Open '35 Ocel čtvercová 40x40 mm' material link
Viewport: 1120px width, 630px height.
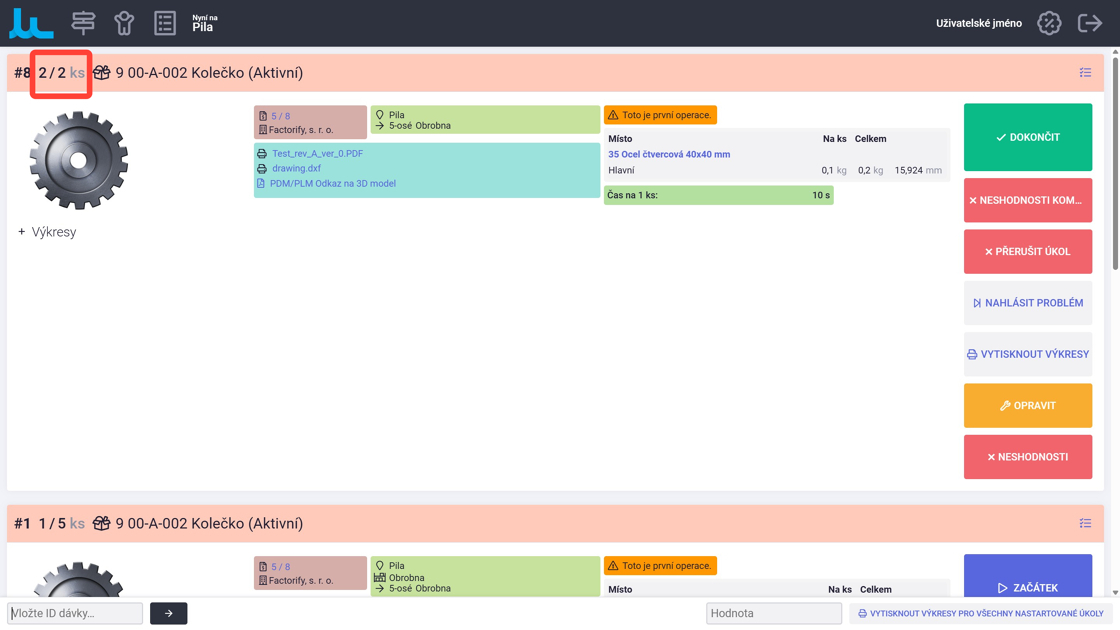(669, 154)
